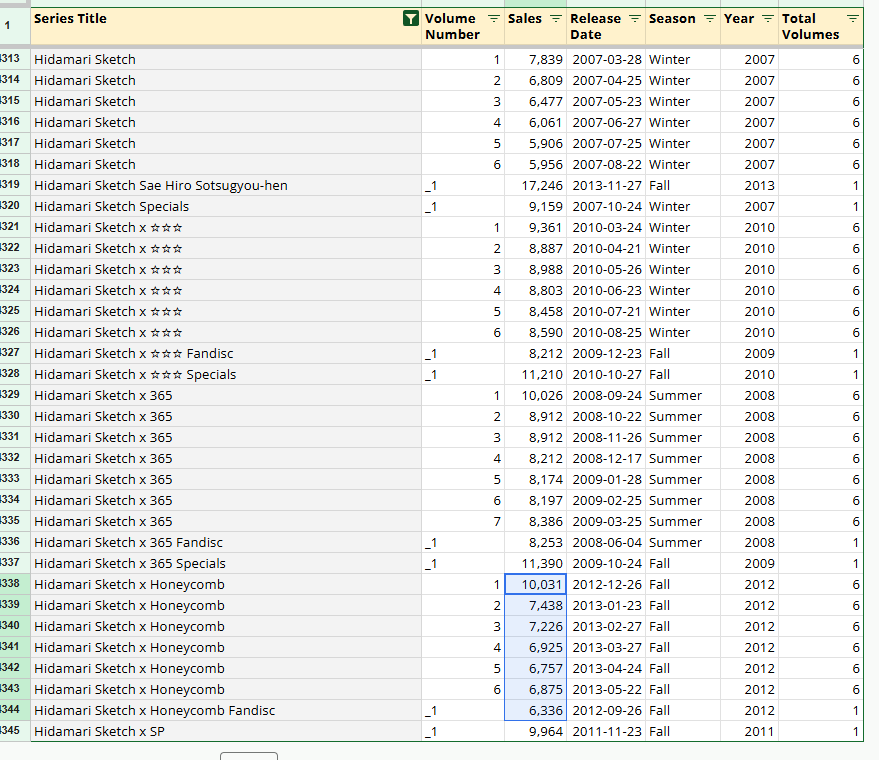This screenshot has height=760, width=879.
Task: Select the Series Title header cell
Action: point(226,26)
